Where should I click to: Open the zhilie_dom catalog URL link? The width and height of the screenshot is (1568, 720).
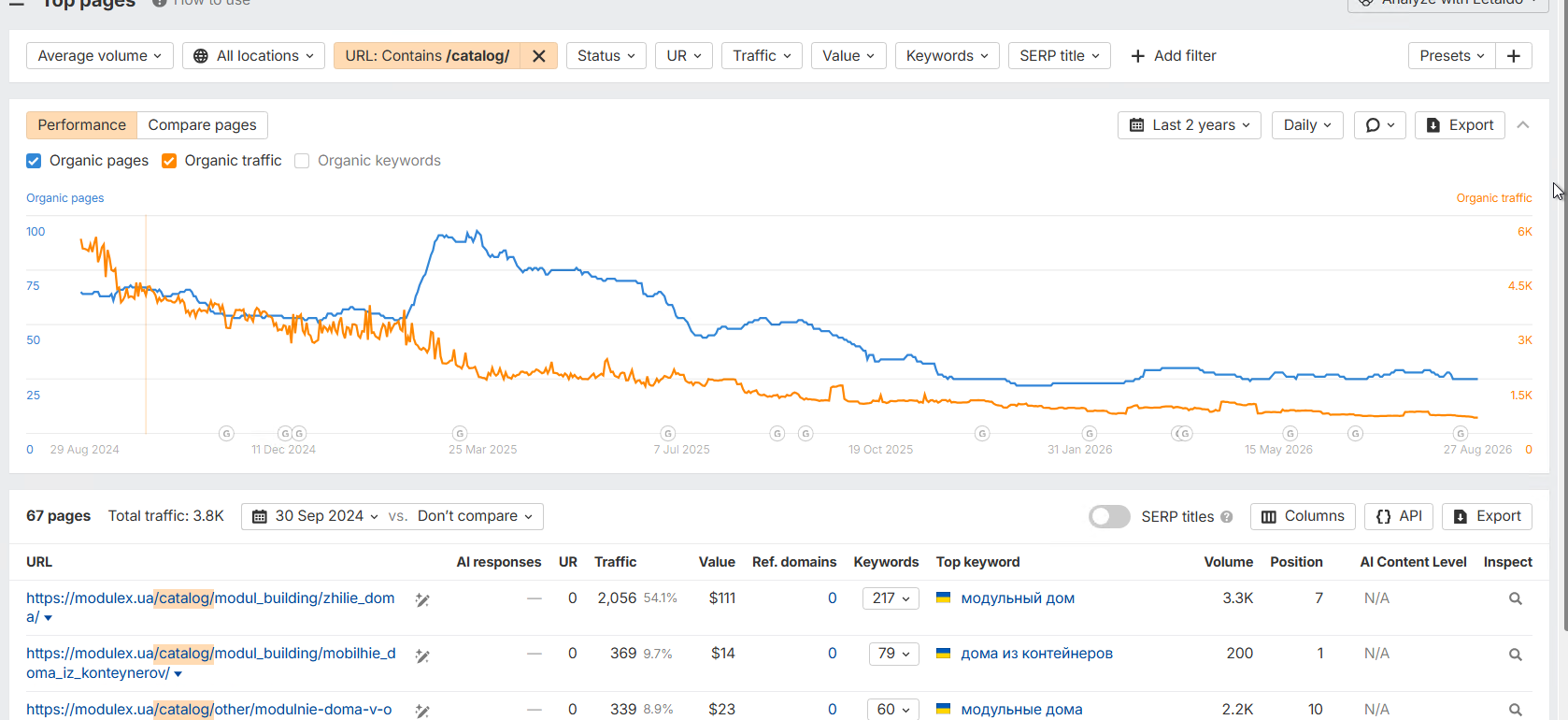click(x=210, y=608)
